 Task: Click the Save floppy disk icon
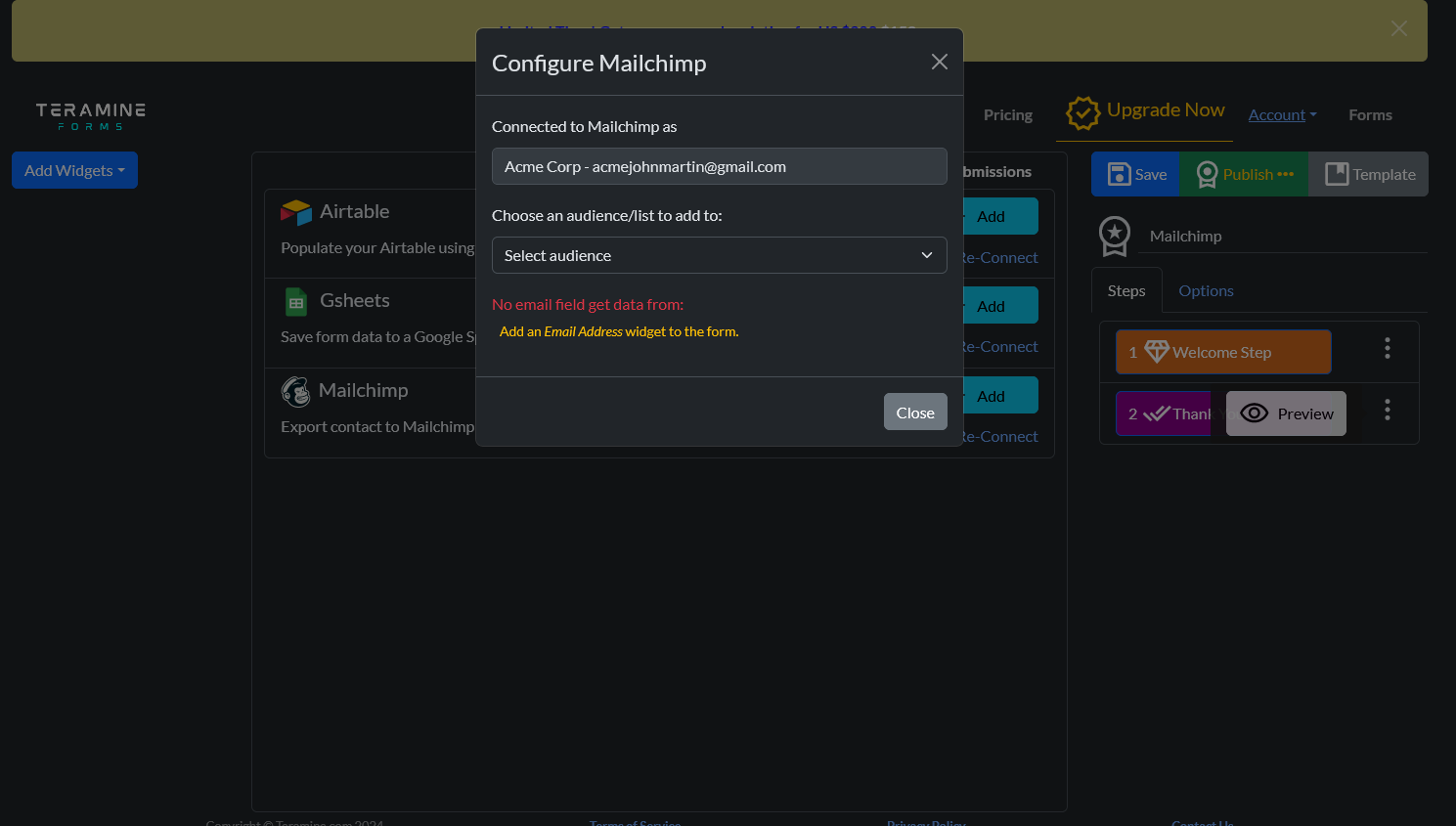1119,174
